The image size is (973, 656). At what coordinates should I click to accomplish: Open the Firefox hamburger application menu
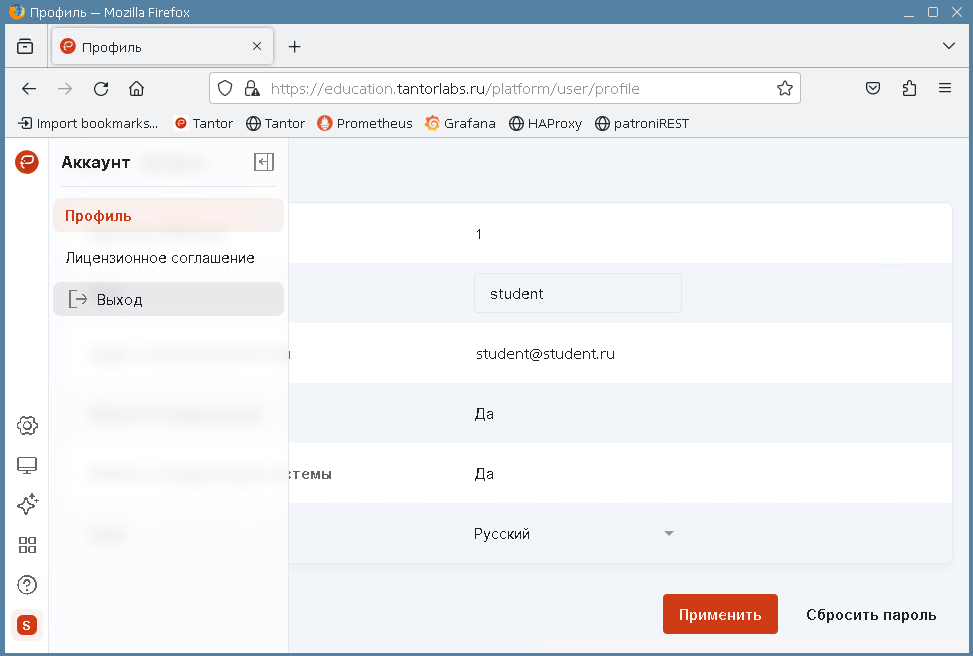945,88
